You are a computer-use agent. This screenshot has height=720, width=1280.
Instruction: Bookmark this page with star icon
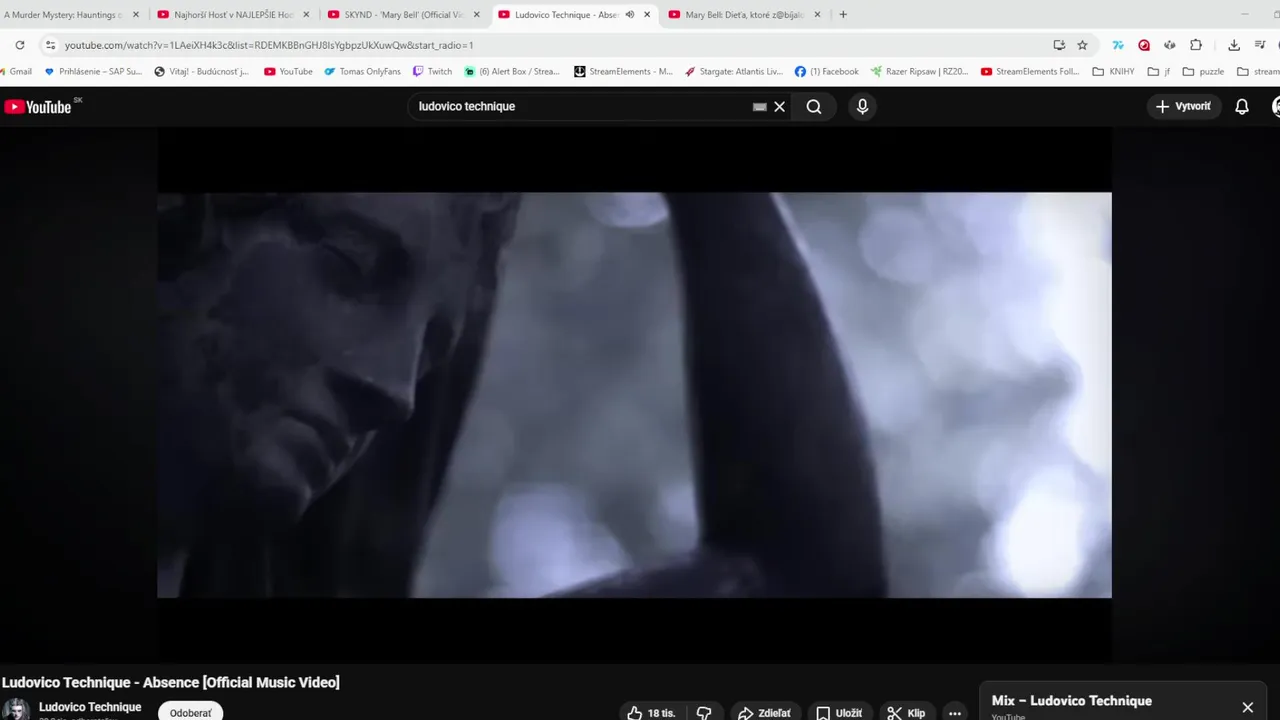[x=1082, y=45]
